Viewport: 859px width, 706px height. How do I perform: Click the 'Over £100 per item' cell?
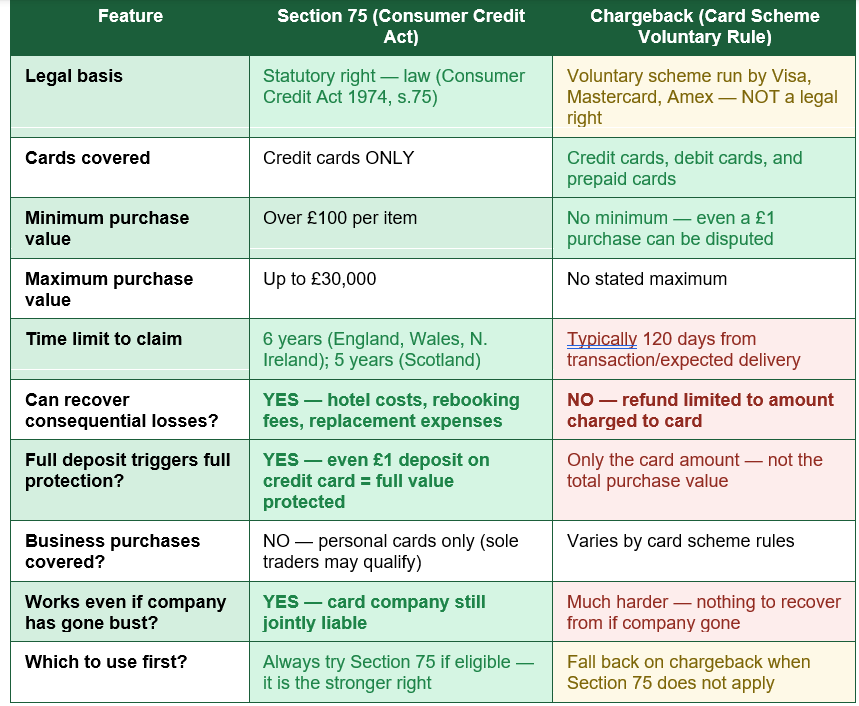coord(400,228)
